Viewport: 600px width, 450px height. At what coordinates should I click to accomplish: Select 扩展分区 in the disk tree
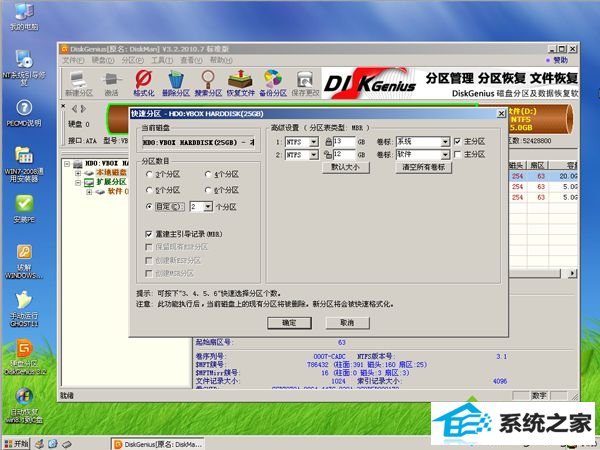[x=111, y=182]
